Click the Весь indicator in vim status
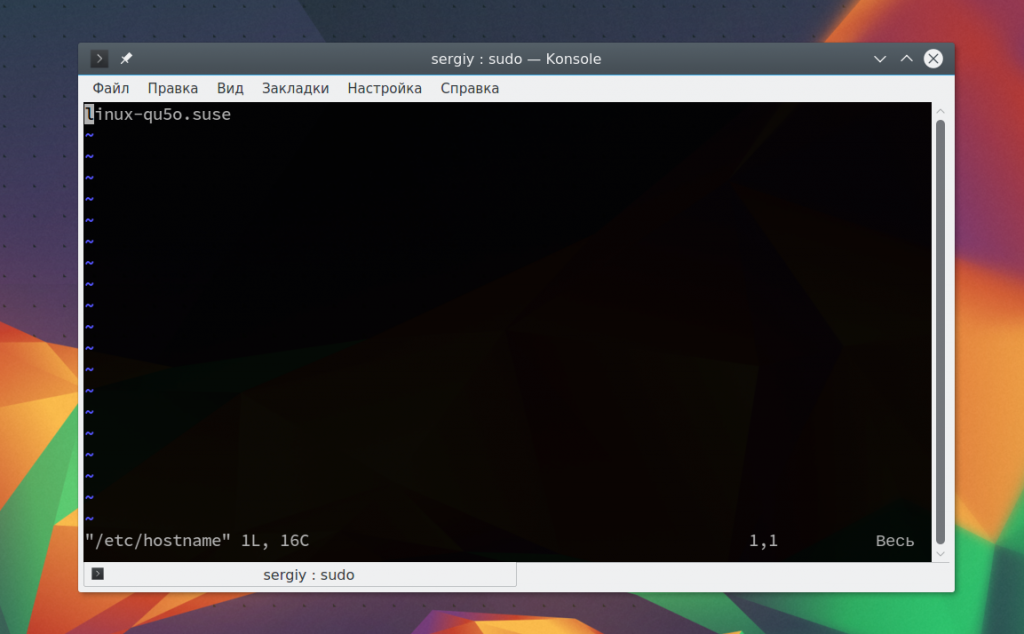The image size is (1024, 634). [895, 541]
